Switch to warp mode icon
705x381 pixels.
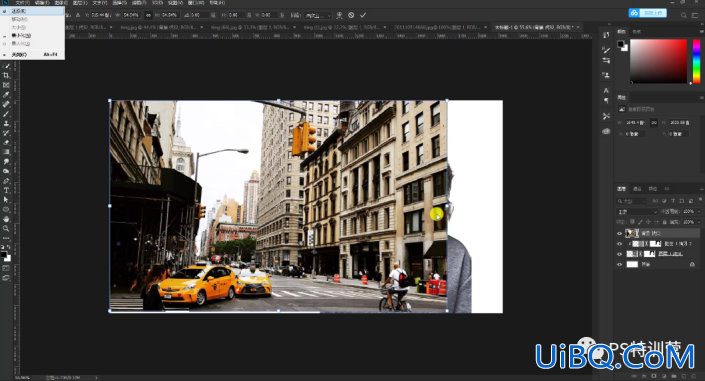pyautogui.click(x=339, y=15)
